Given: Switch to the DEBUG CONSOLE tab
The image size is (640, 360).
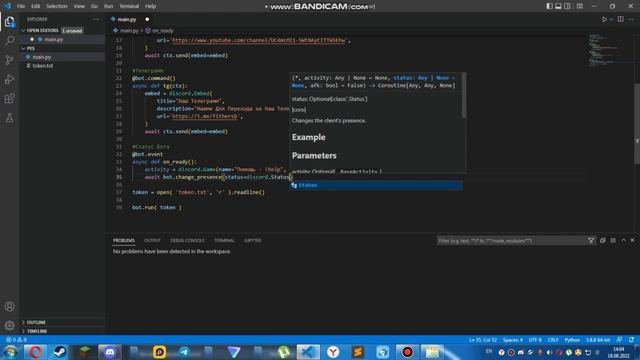Looking at the screenshot, I should pos(187,240).
